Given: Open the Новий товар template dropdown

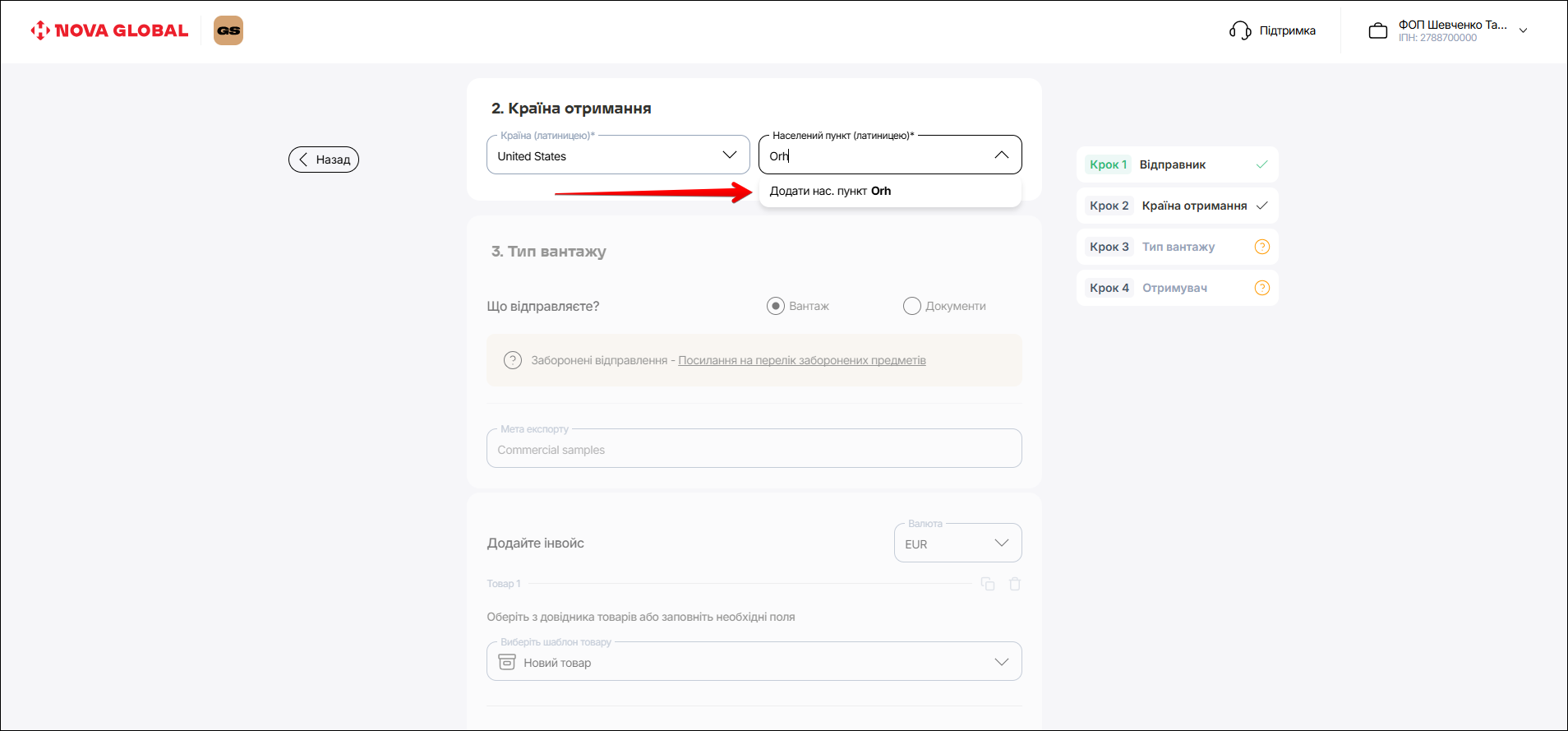Looking at the screenshot, I should 754,662.
